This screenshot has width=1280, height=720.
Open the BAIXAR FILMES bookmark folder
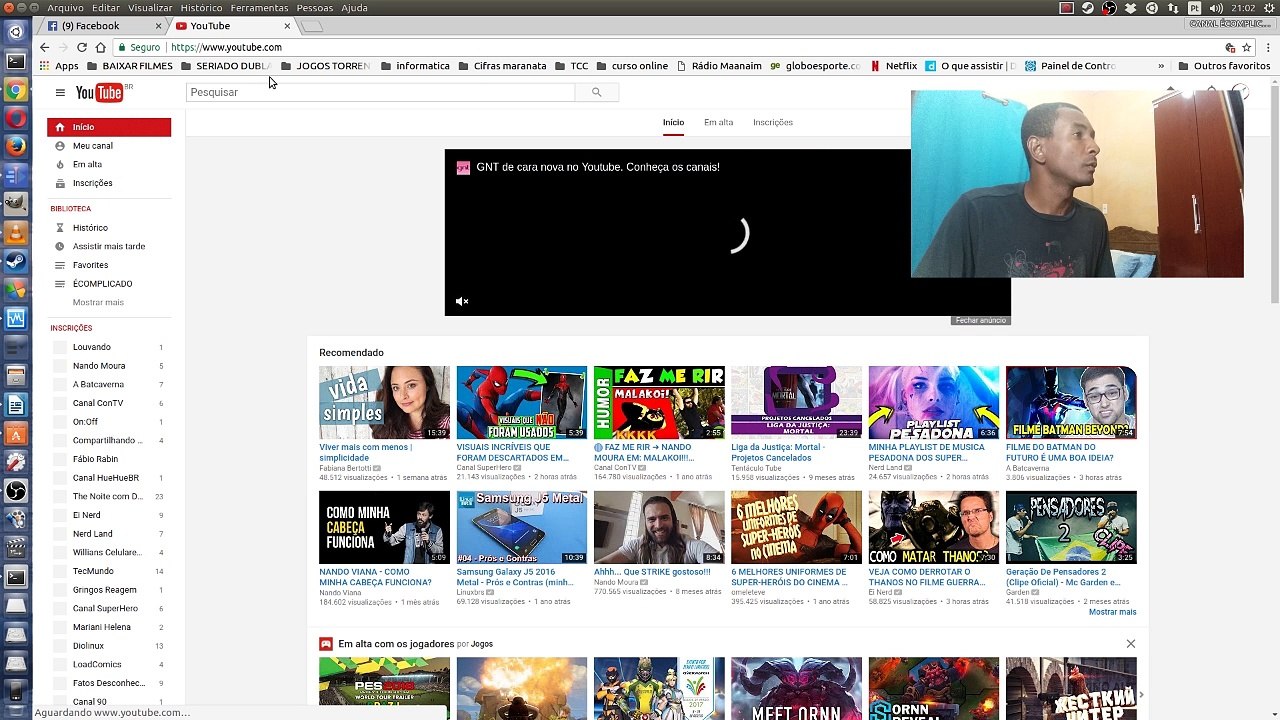[x=130, y=66]
